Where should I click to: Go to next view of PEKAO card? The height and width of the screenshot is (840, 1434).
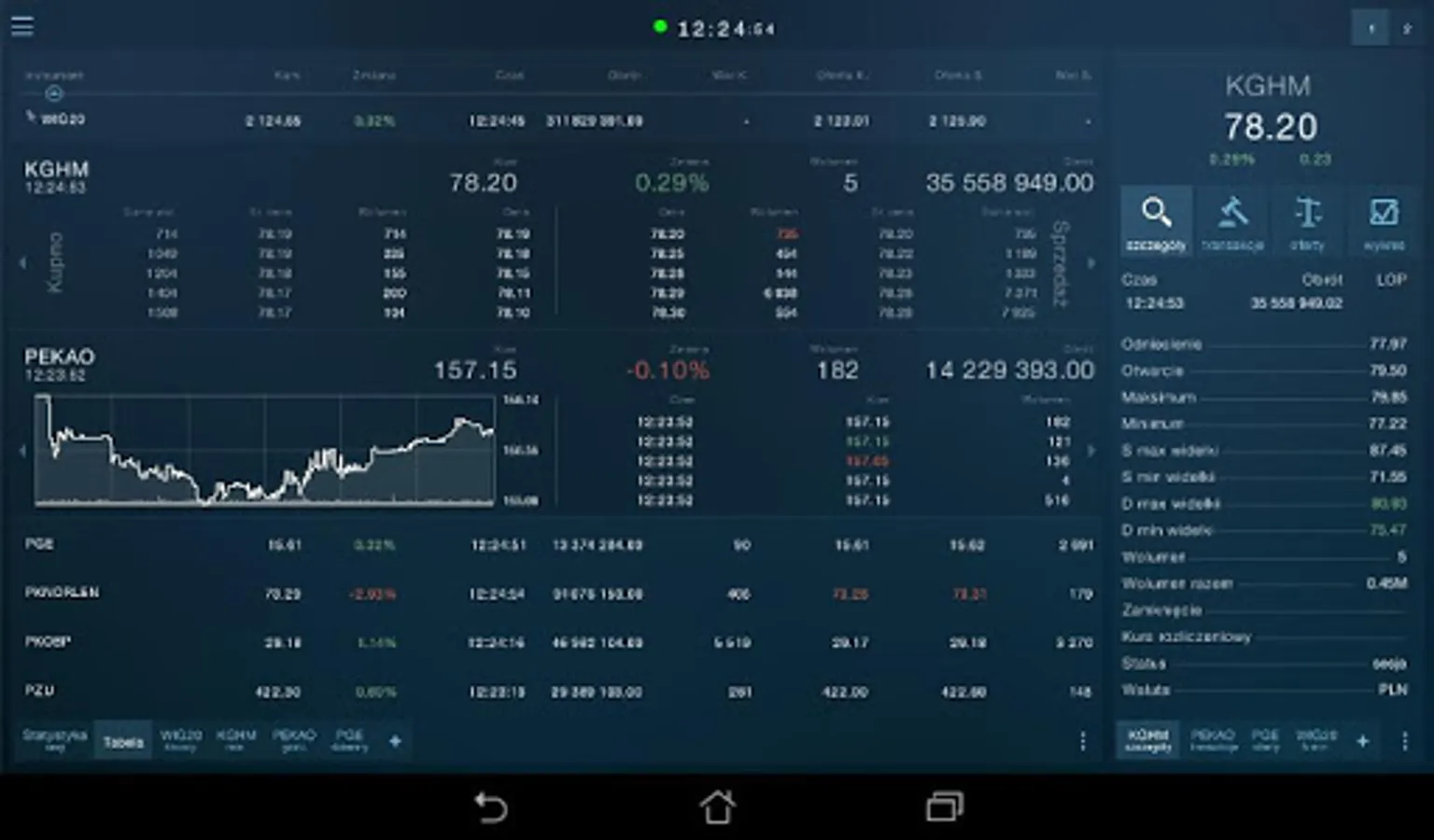click(x=1090, y=451)
